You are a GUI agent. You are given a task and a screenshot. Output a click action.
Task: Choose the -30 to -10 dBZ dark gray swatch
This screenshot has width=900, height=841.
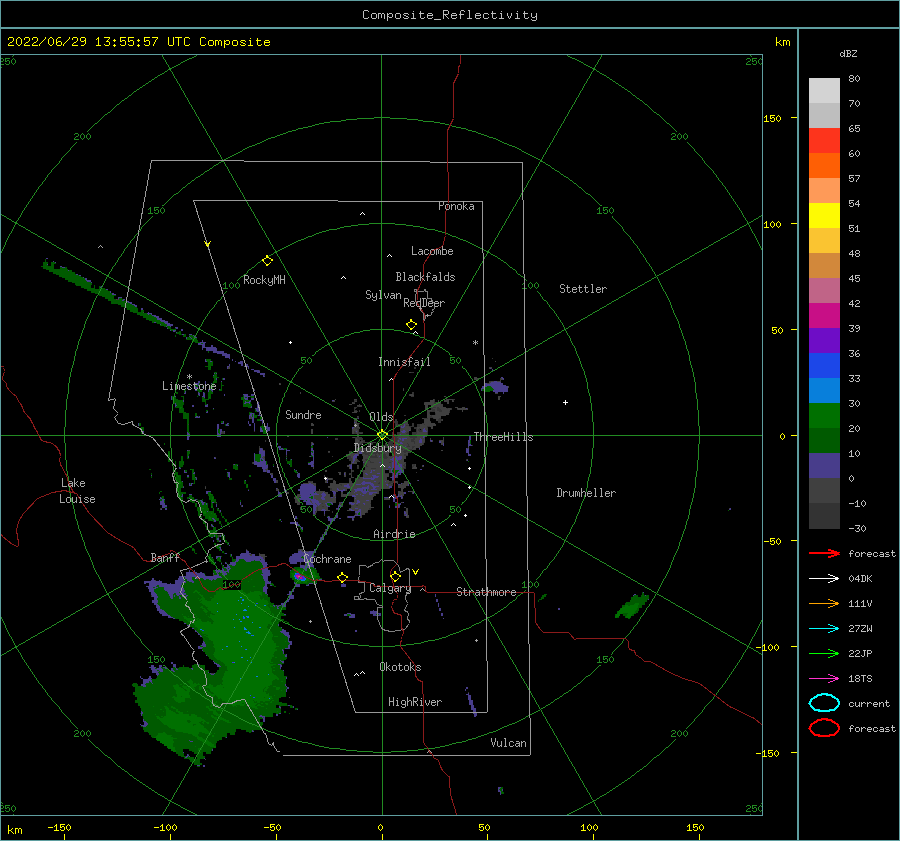(x=824, y=515)
